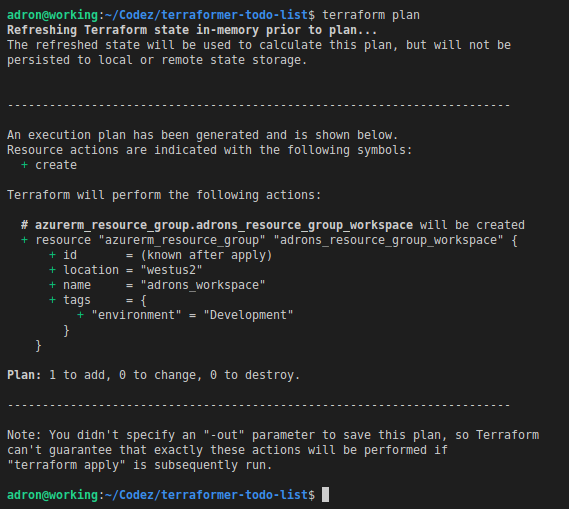Click the "environment" = "Development" tag line

point(185,315)
